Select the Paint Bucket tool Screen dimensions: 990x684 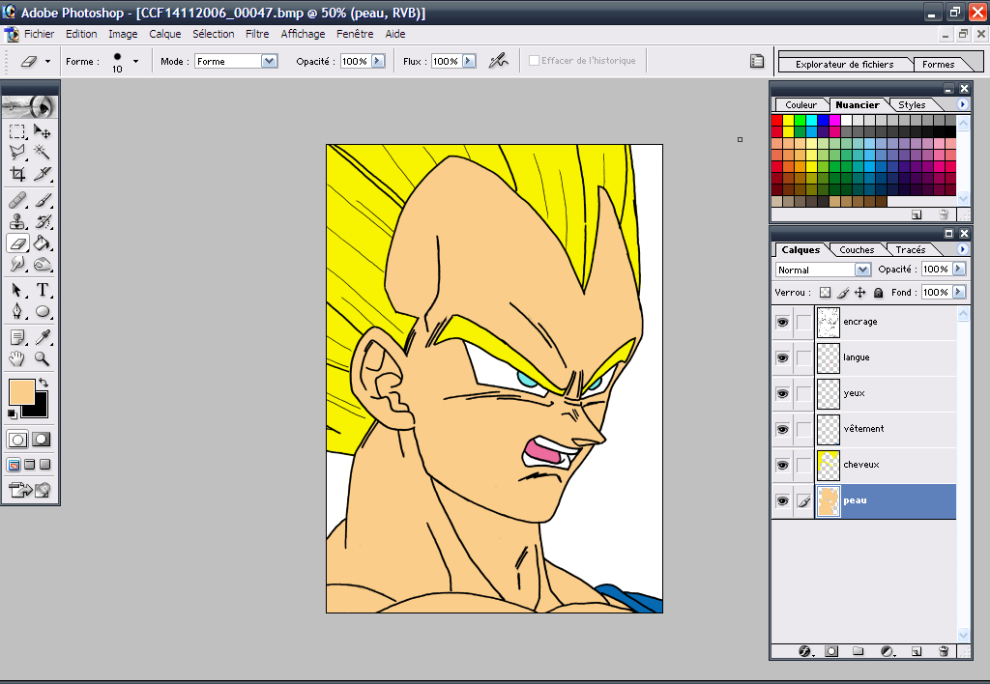click(42, 243)
